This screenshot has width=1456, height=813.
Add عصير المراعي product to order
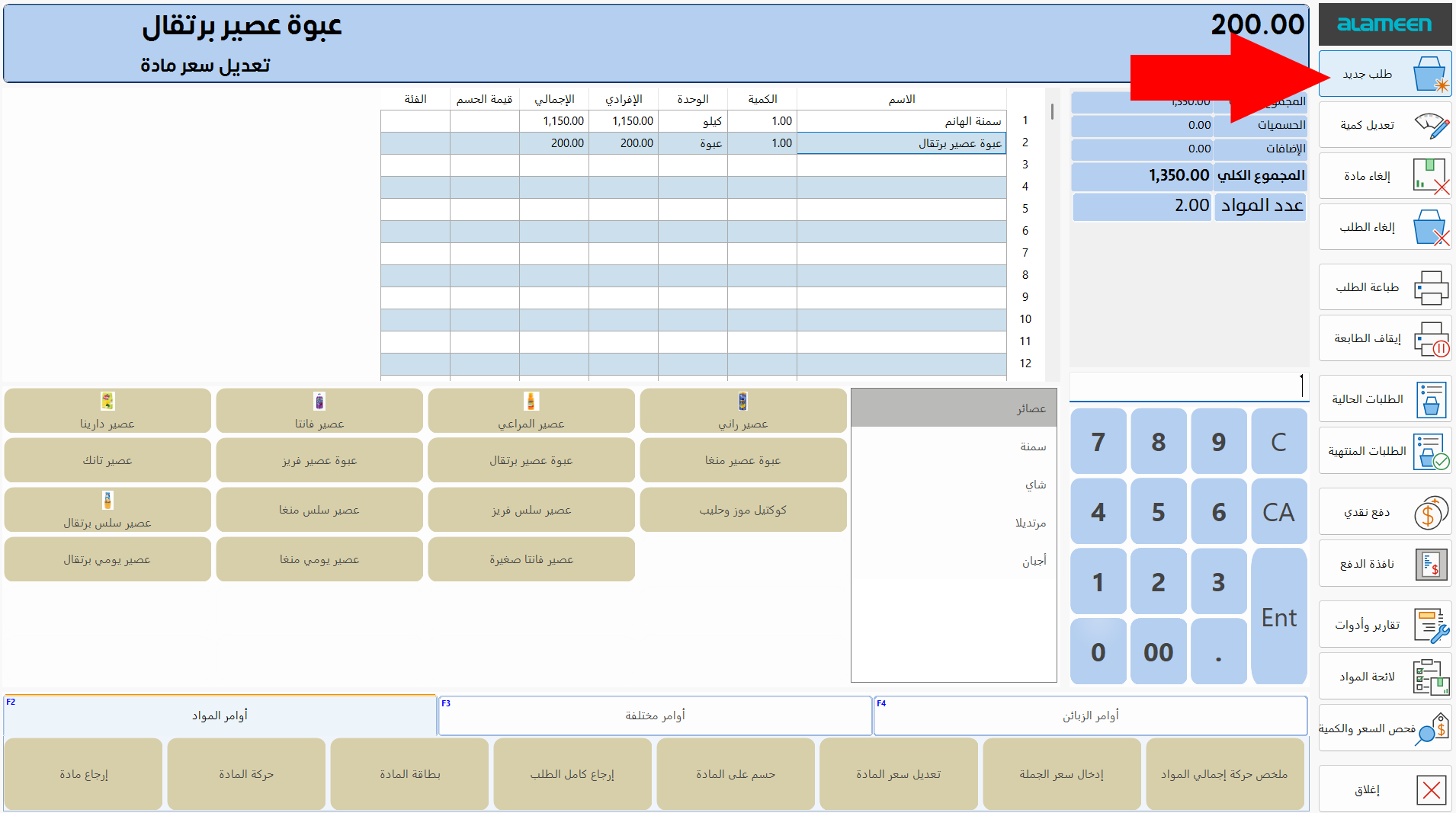point(531,411)
